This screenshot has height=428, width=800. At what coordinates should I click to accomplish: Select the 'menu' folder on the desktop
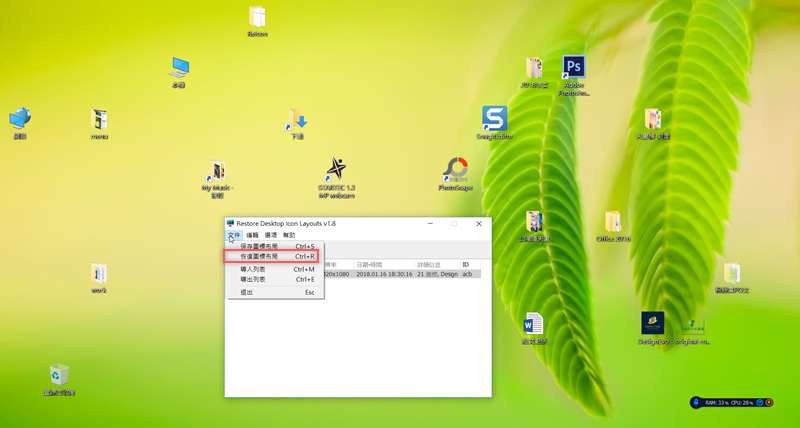click(x=99, y=123)
